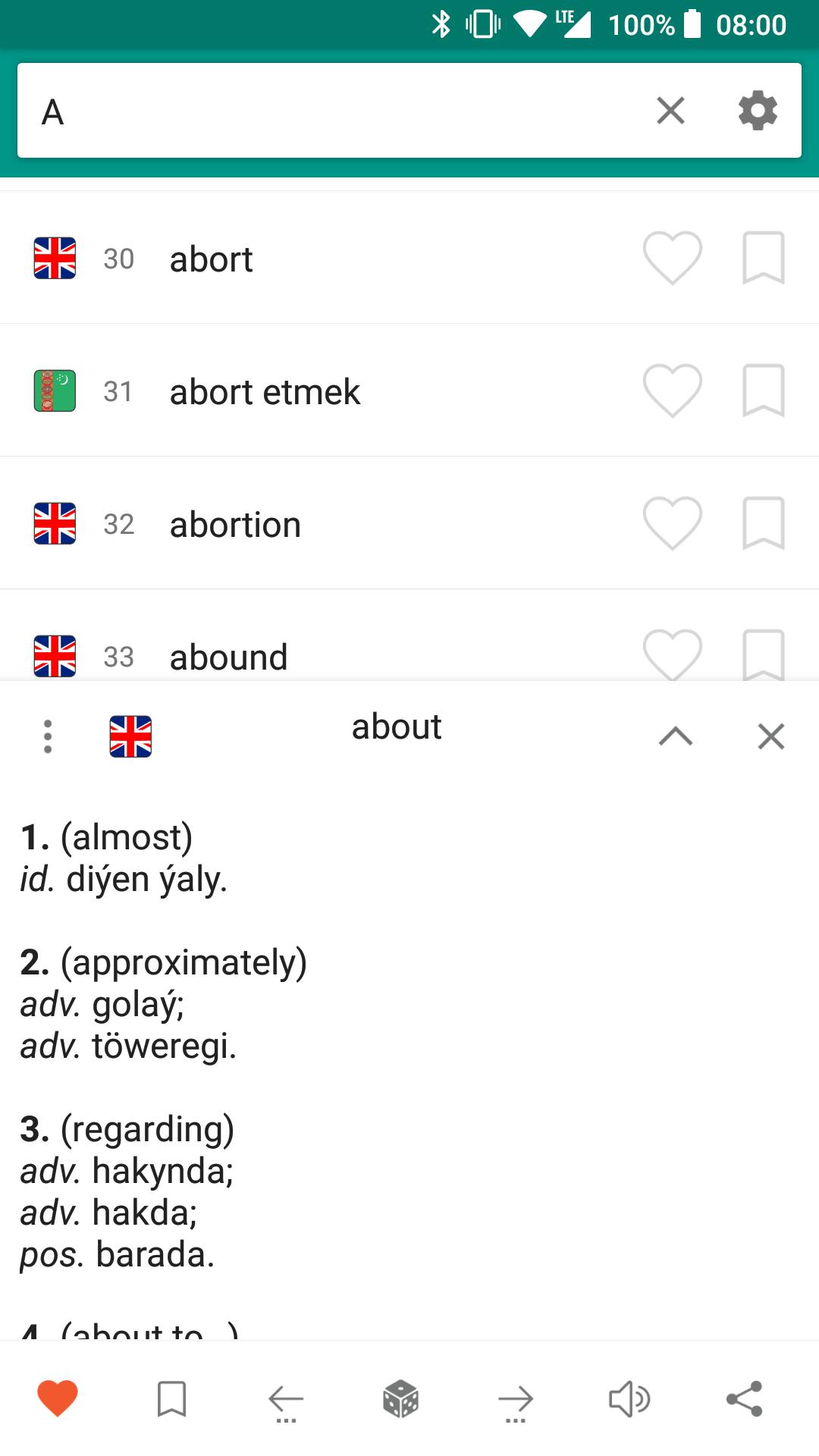Screen dimensions: 819x1456
Task: Bookmark the abort entry
Action: [763, 258]
